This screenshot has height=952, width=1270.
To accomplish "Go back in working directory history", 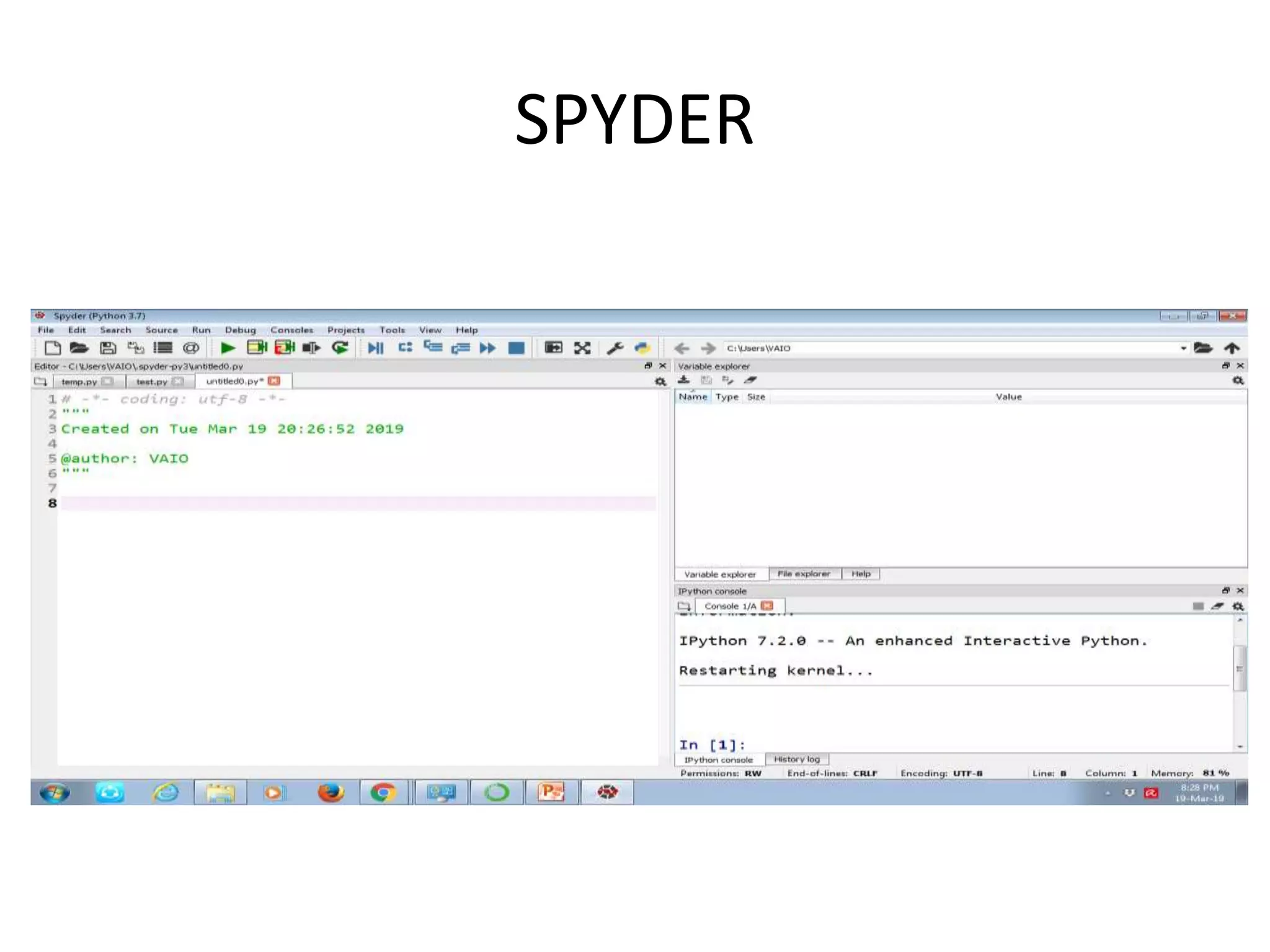I will pos(682,348).
